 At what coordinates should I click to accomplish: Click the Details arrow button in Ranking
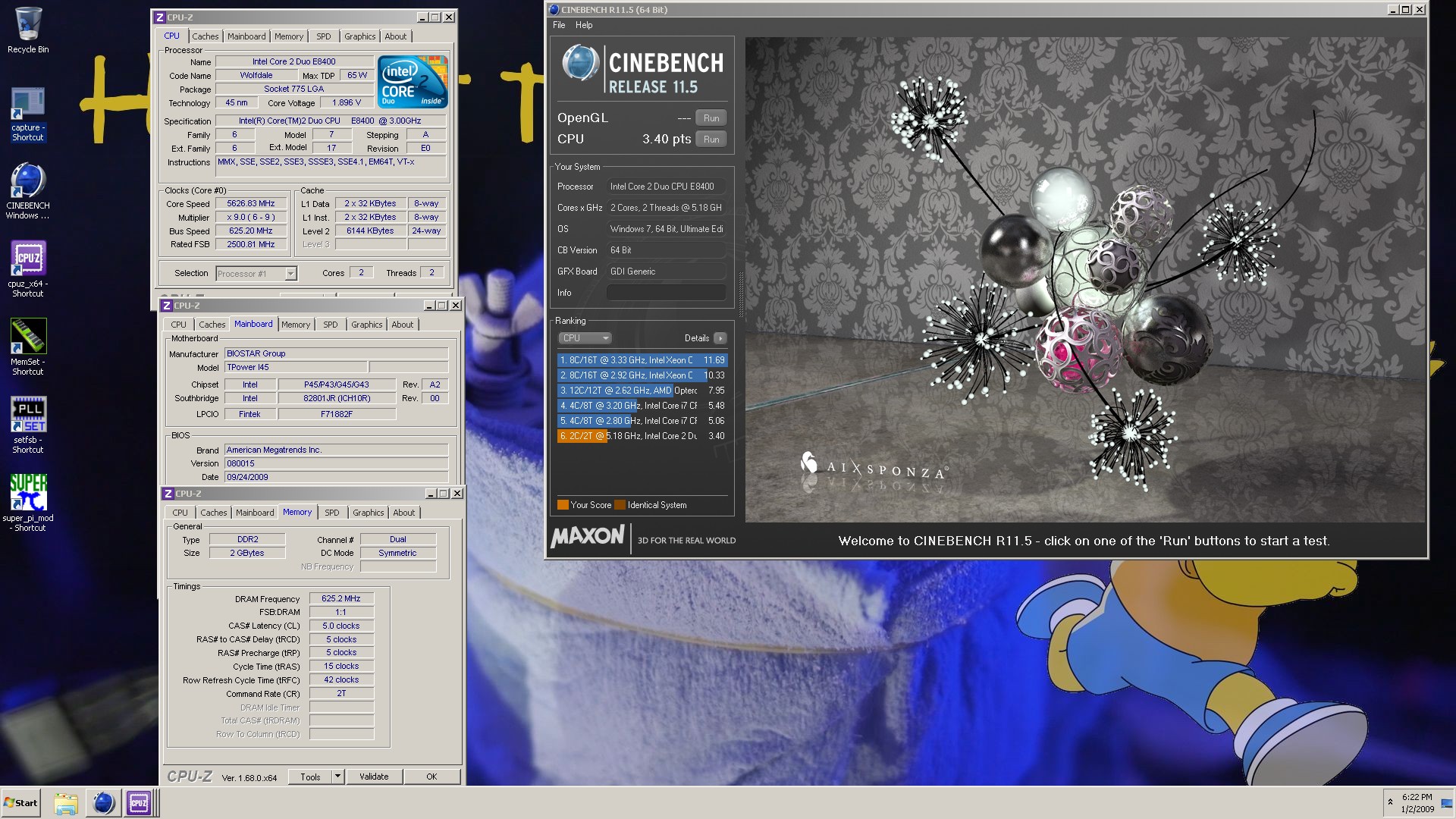(720, 338)
